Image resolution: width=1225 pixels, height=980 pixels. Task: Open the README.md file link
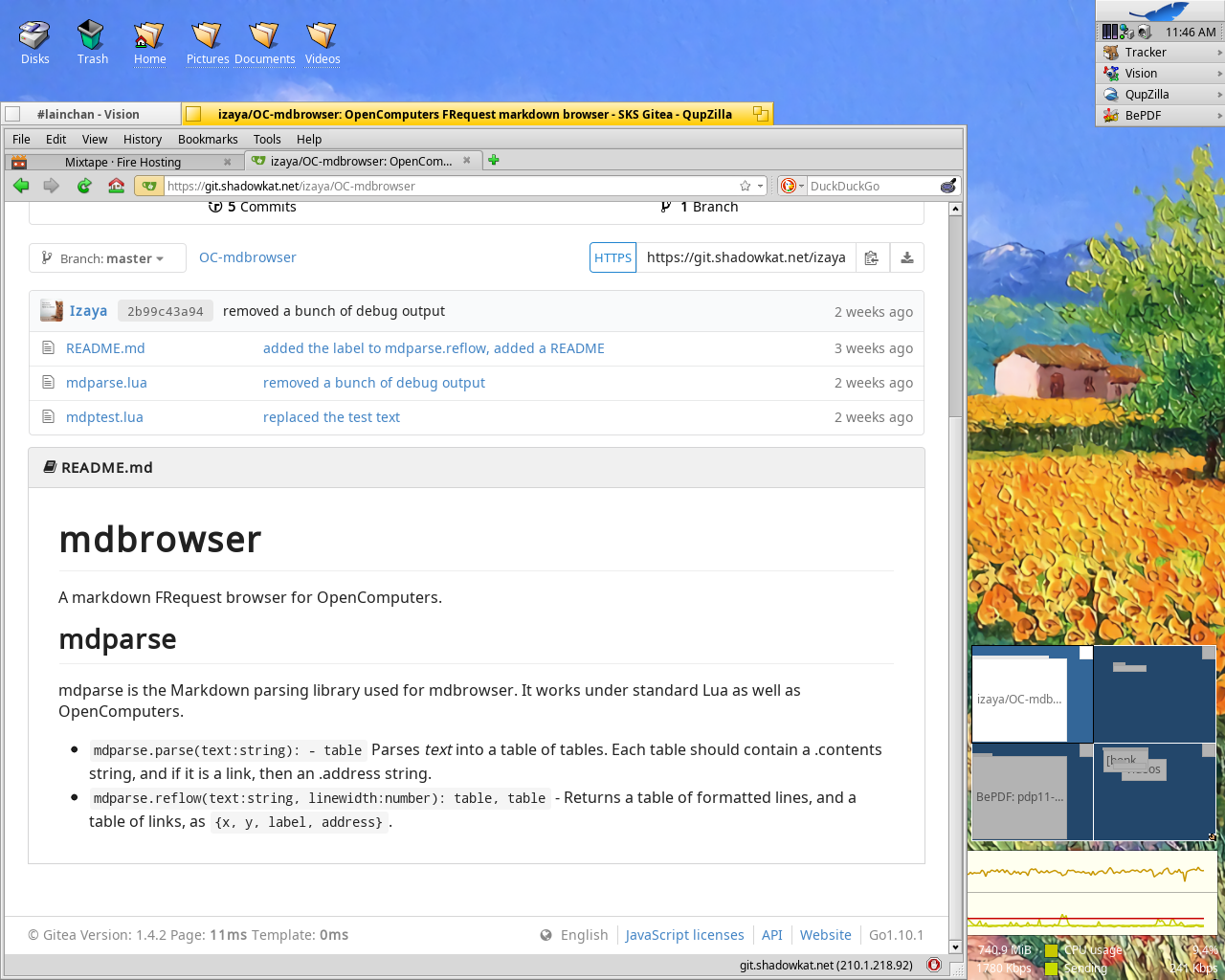coord(105,348)
